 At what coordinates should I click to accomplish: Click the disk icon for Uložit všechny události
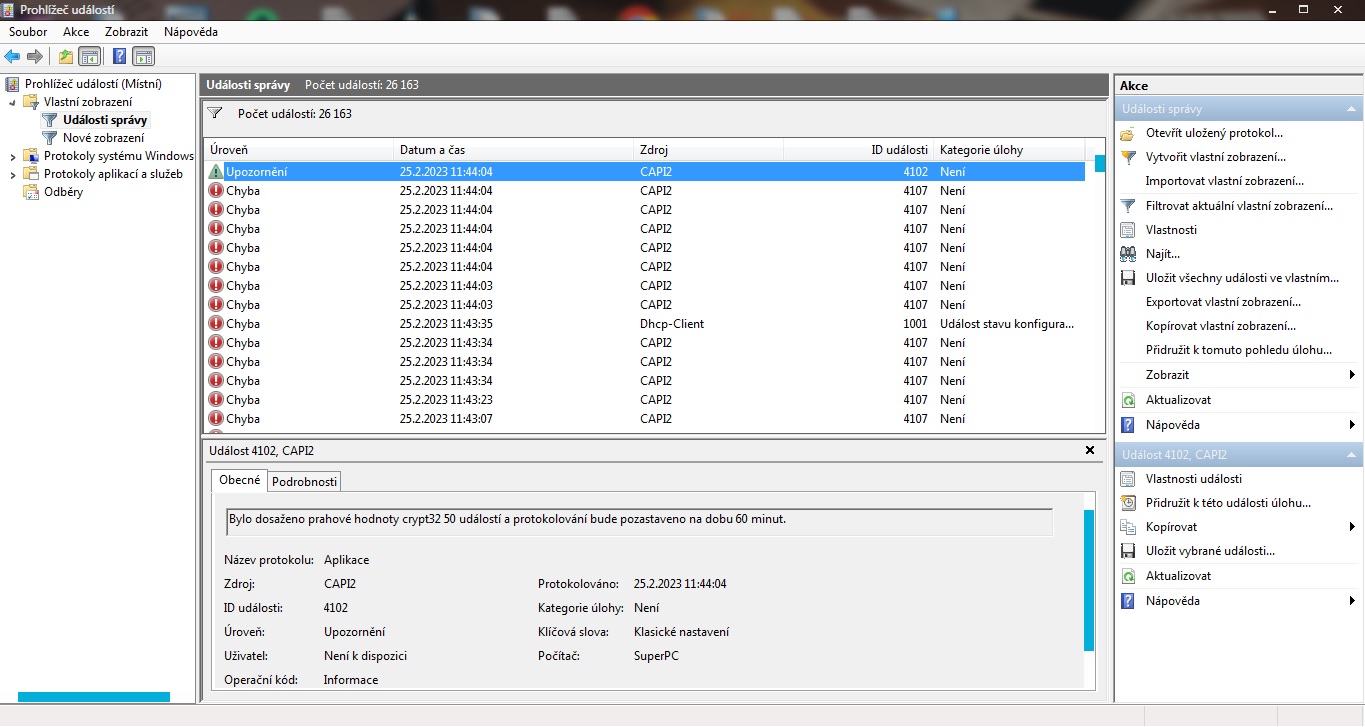[x=1128, y=278]
